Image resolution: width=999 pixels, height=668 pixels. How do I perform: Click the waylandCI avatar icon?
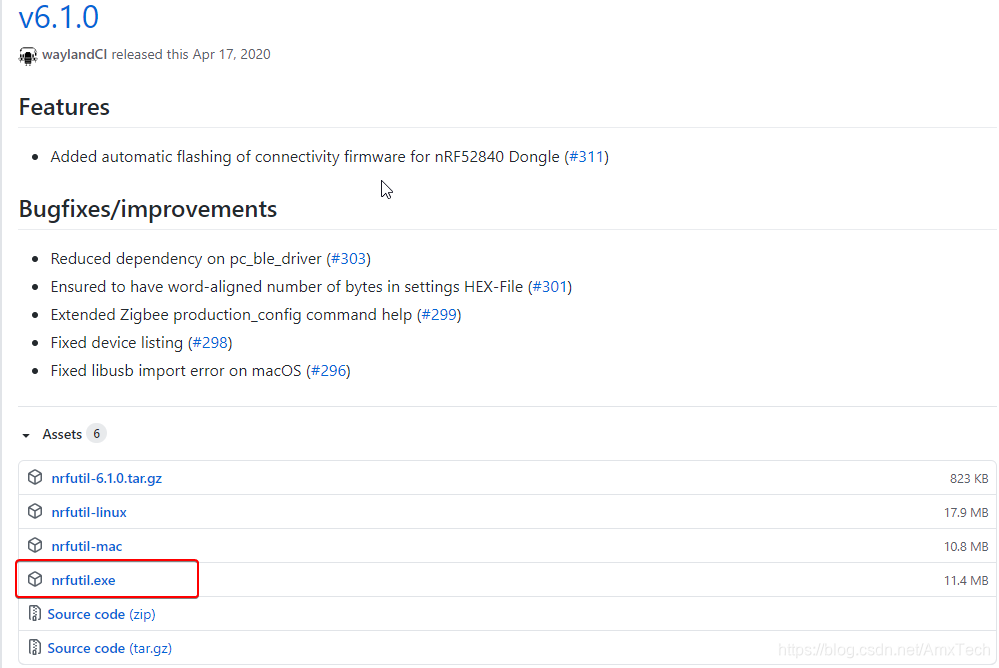(28, 55)
